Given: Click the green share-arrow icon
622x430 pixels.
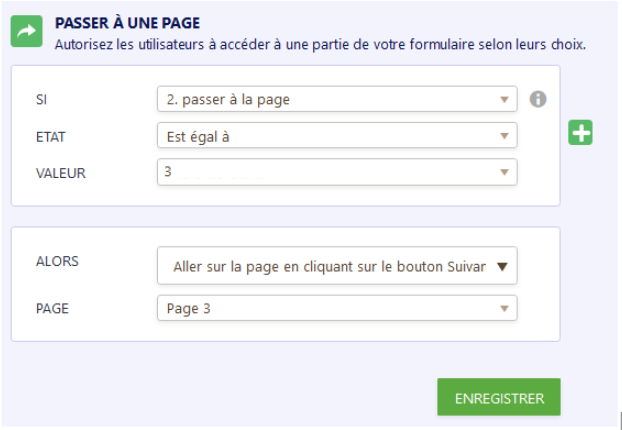Looking at the screenshot, I should point(27,32).
